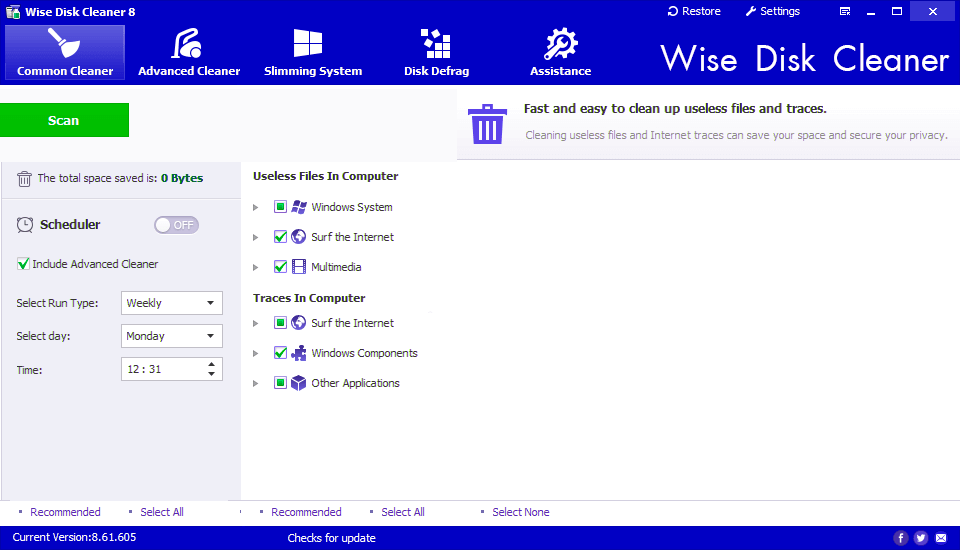Click the small trash icon beside total space saved
Image resolution: width=960 pixels, height=550 pixels.
[24, 179]
